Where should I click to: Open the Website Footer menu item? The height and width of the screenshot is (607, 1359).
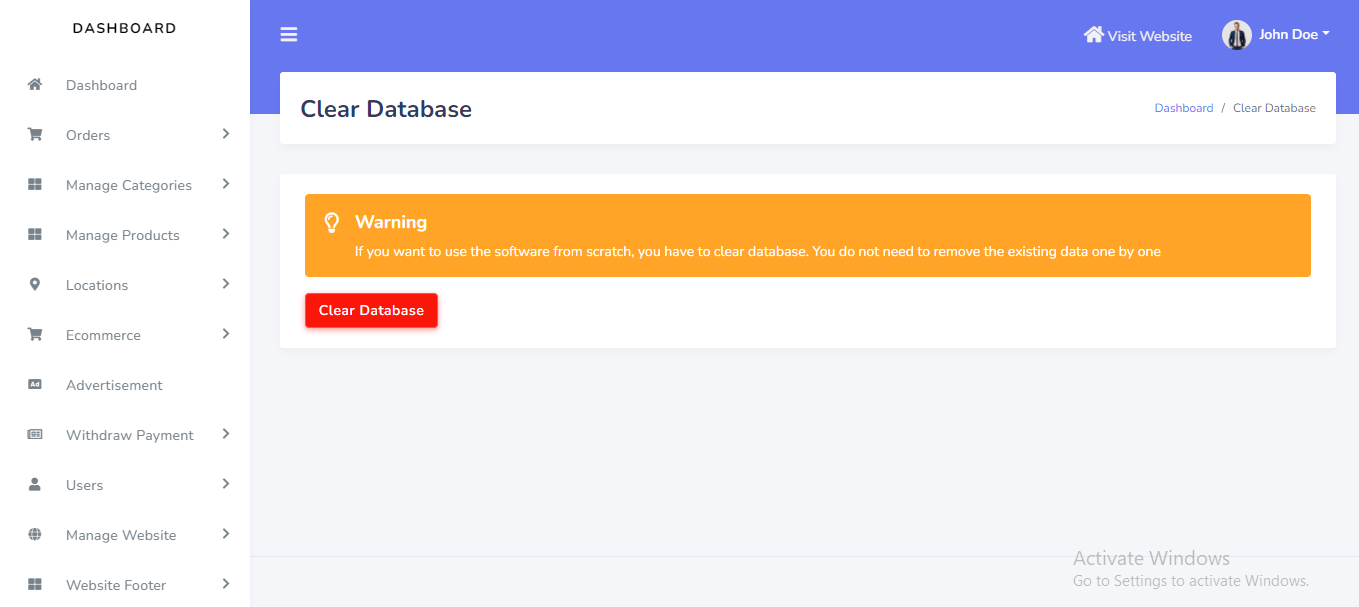click(x=116, y=585)
